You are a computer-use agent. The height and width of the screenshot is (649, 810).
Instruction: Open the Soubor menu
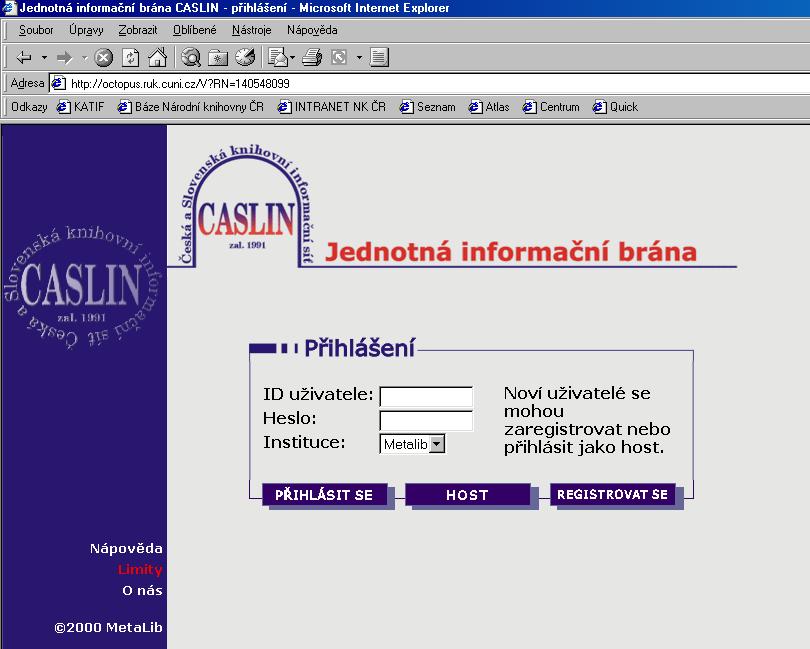point(36,30)
